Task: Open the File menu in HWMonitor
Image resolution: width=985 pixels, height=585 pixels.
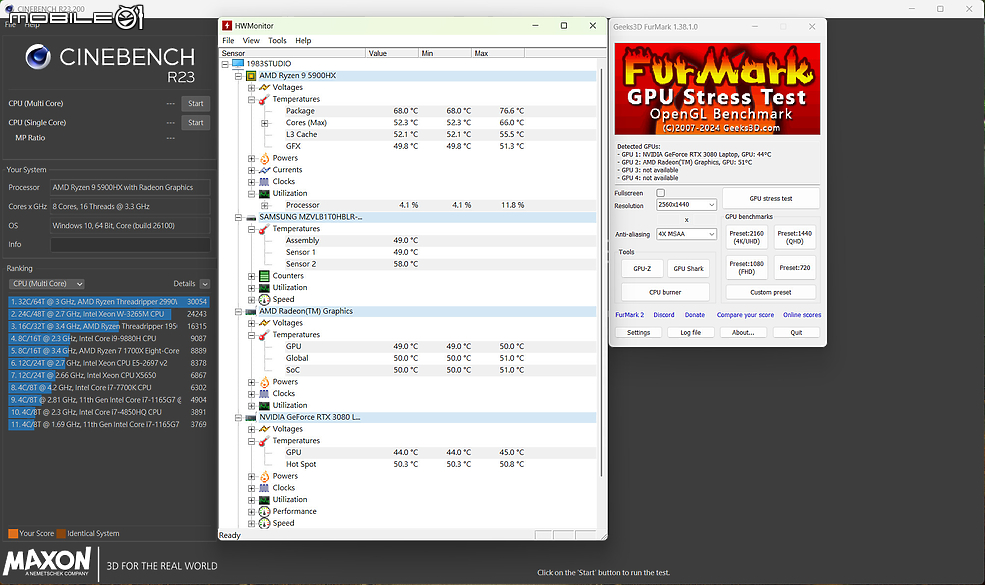Action: click(x=228, y=40)
